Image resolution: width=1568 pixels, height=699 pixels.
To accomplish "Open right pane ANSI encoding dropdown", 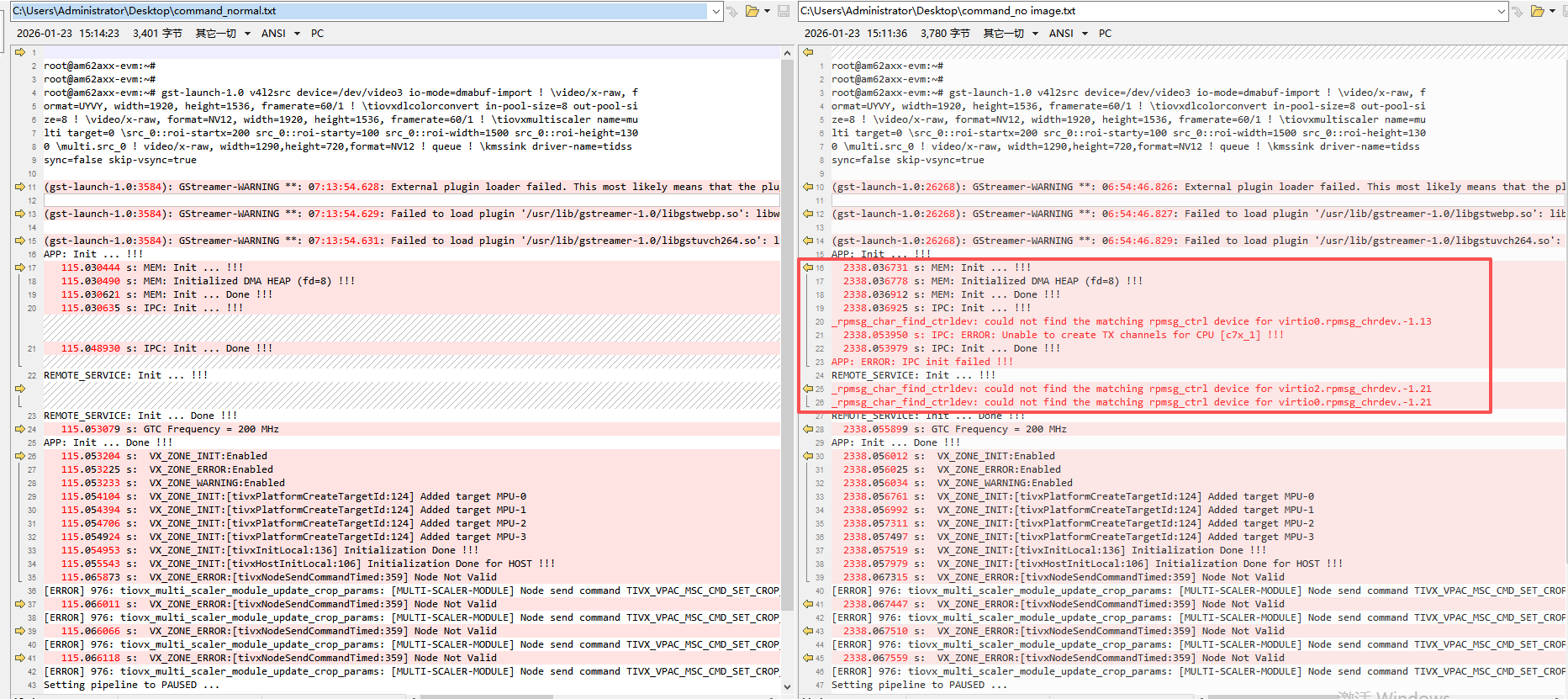I will tap(1069, 34).
